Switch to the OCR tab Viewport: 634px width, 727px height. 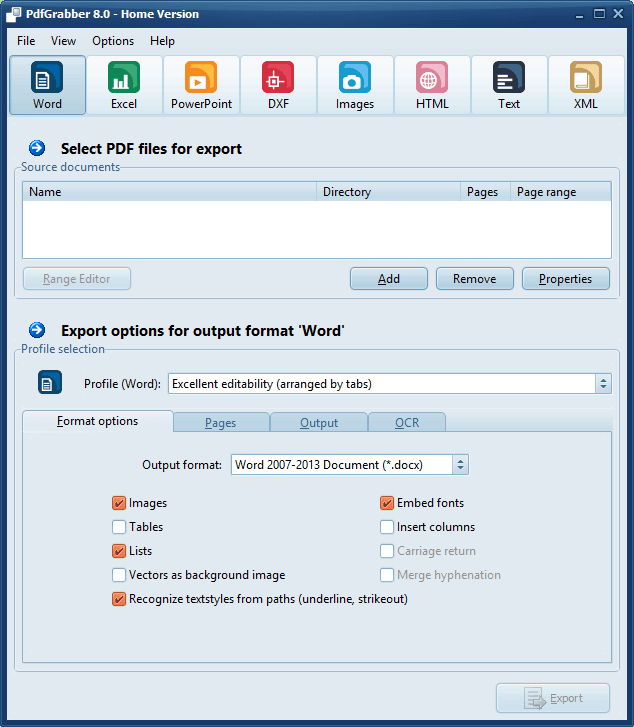click(407, 422)
